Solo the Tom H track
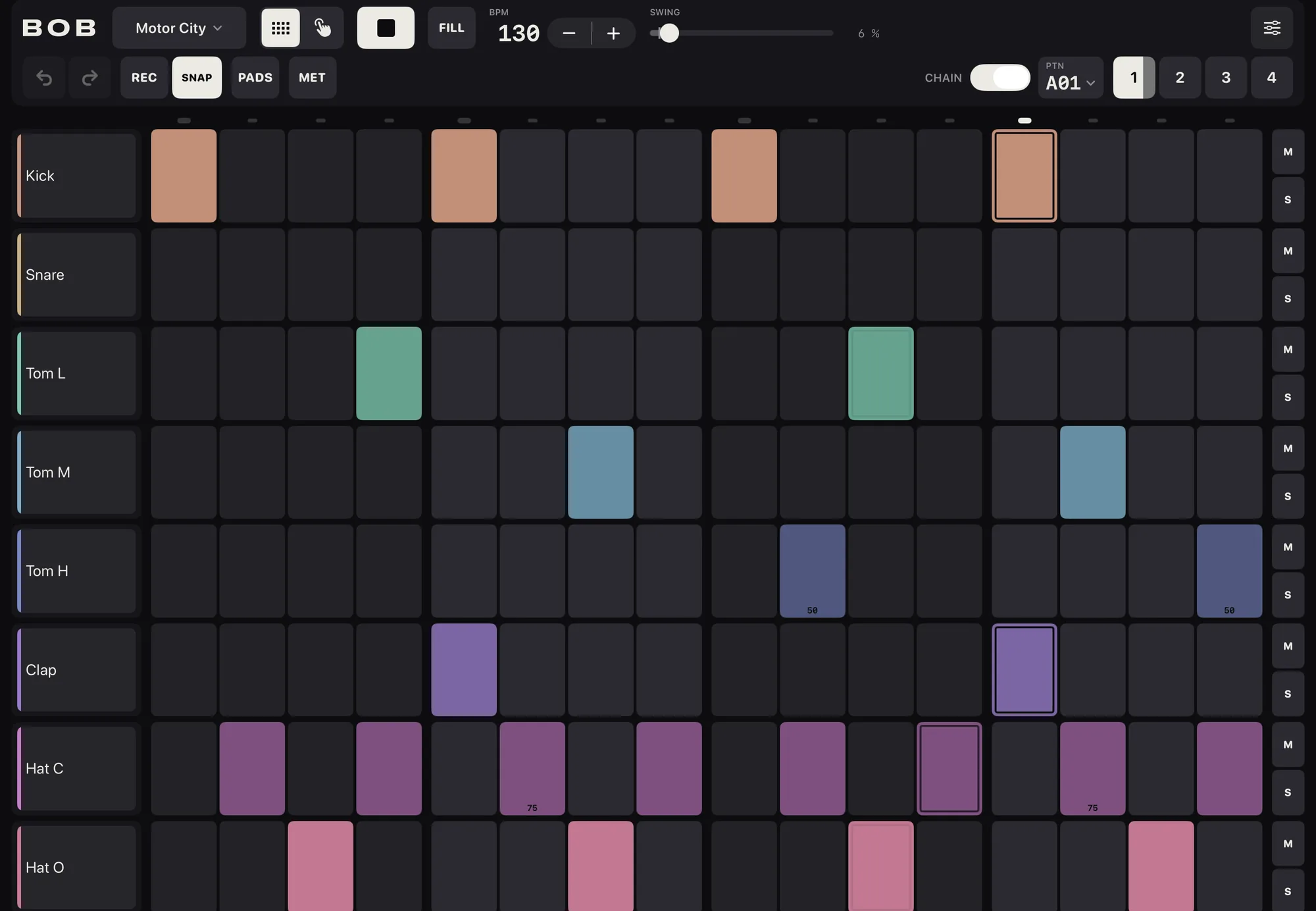This screenshot has width=1316, height=911. [1288, 594]
